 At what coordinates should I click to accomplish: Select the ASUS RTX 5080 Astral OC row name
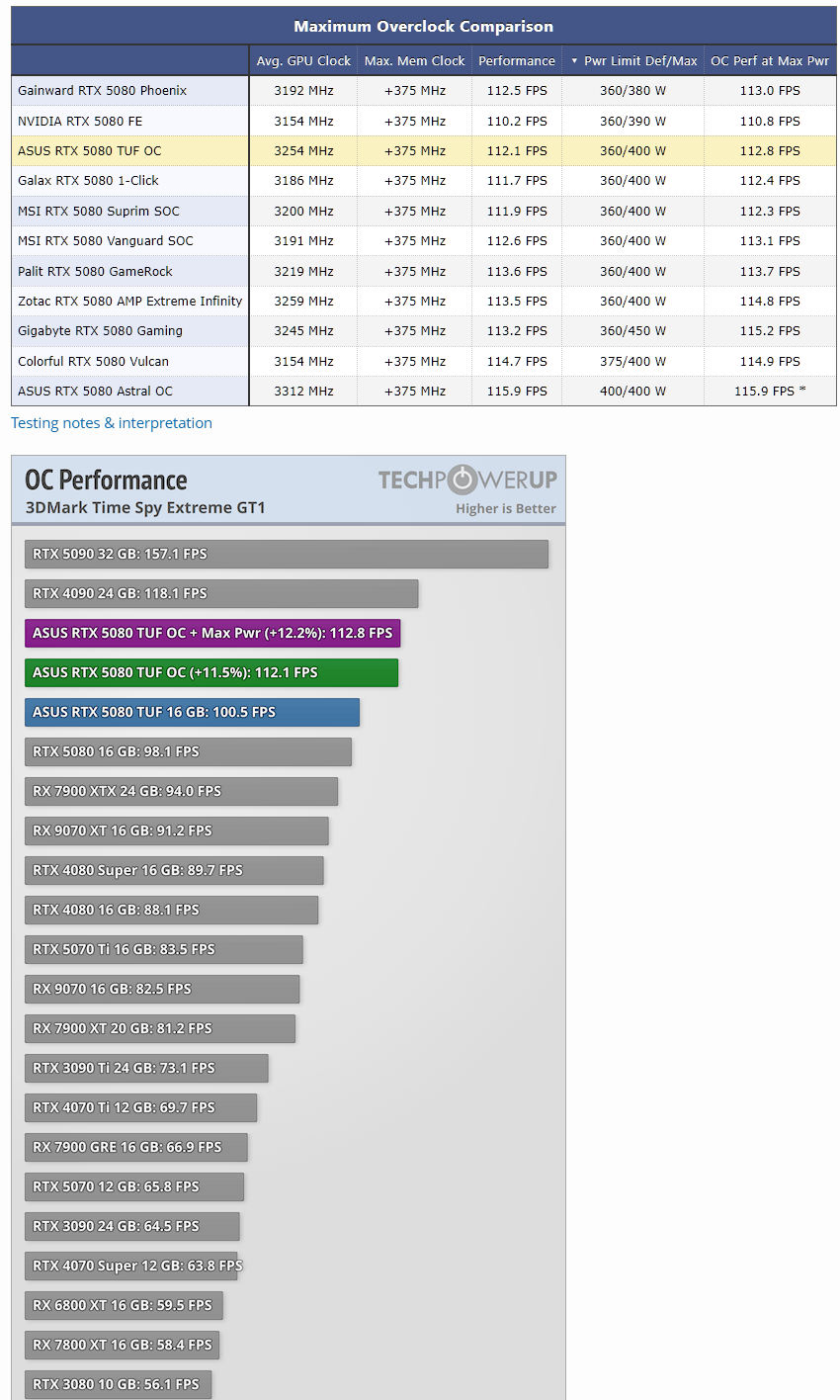[95, 392]
